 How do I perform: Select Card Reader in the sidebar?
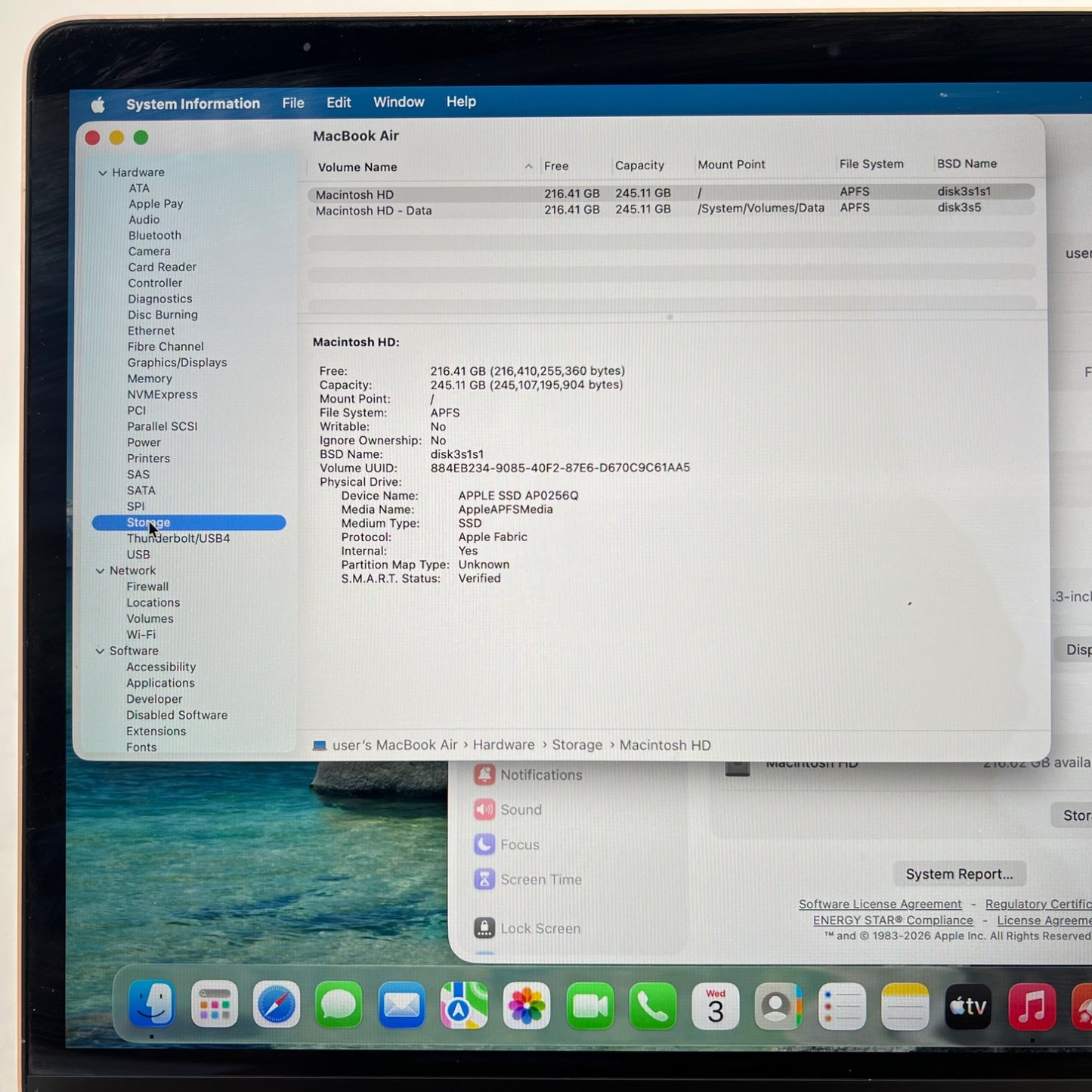pos(162,268)
